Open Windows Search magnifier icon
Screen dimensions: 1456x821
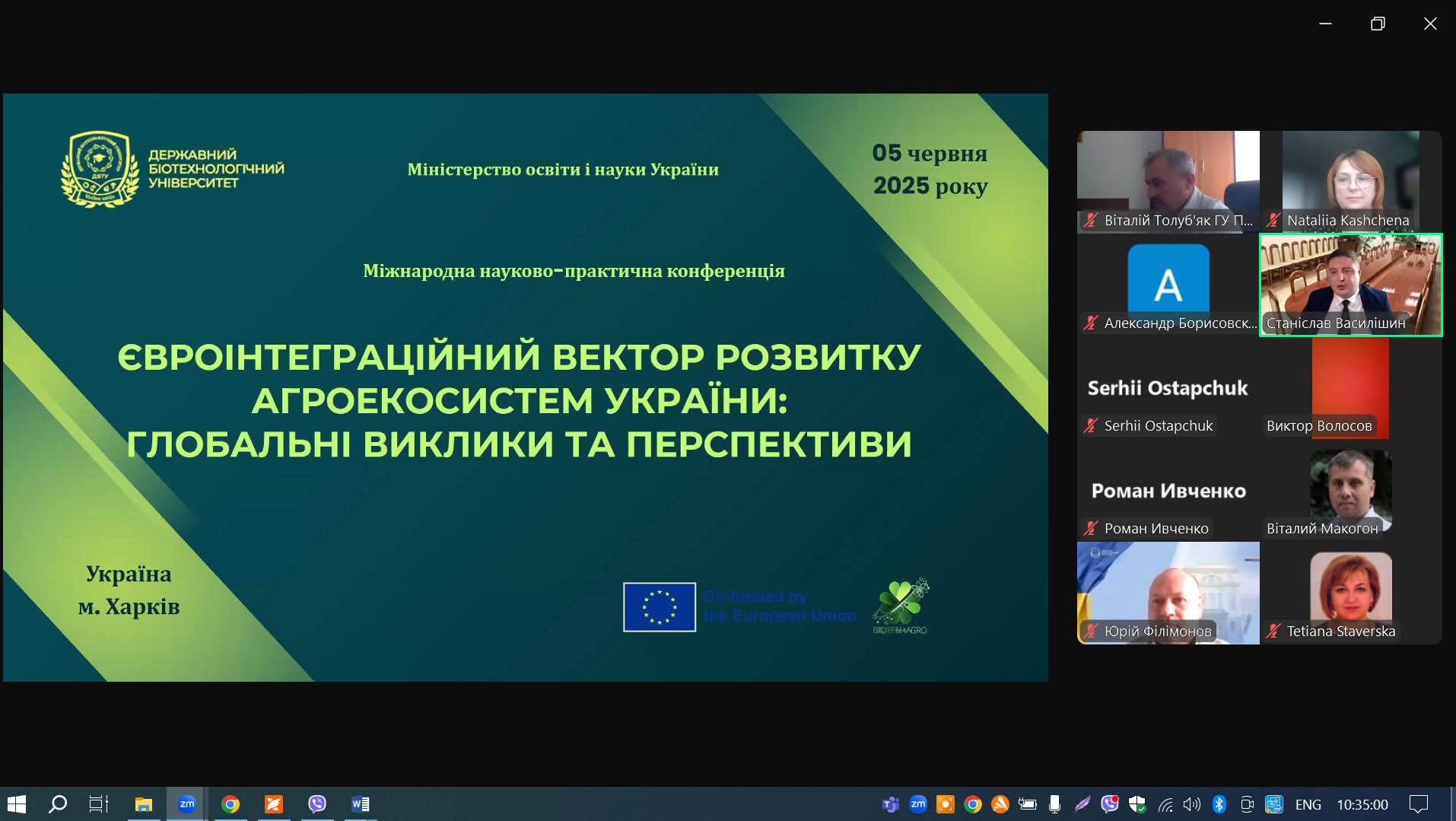(x=58, y=803)
